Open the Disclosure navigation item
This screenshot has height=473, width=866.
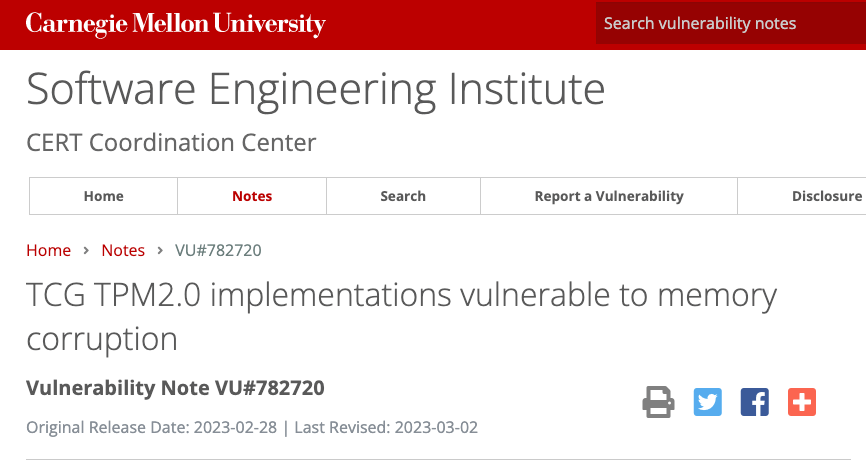[x=826, y=196]
